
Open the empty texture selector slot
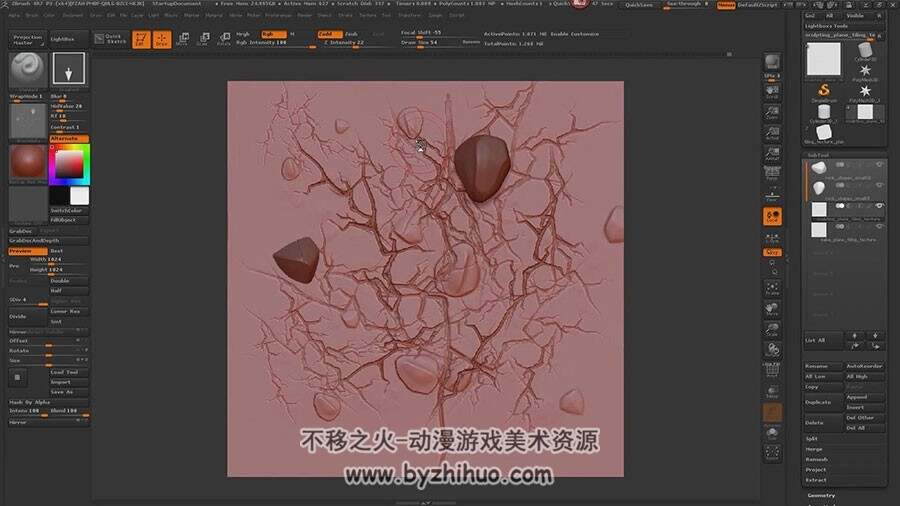pos(28,204)
